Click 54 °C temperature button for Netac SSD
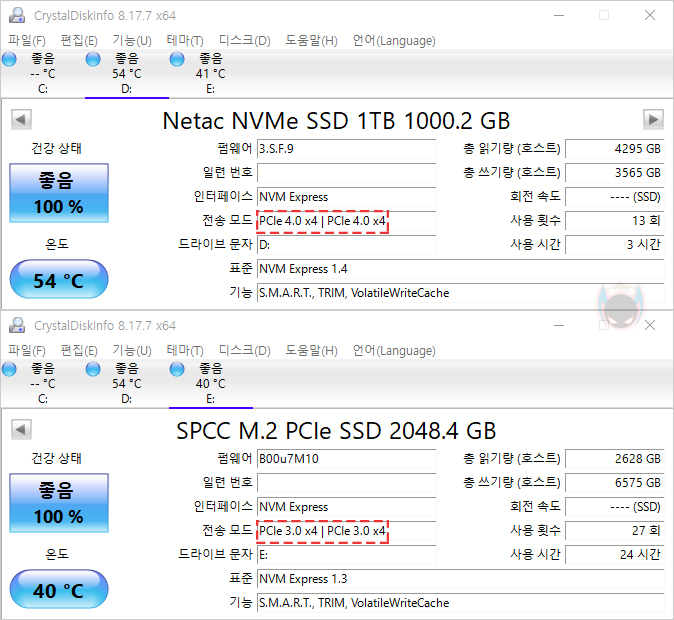674x620 pixels. [59, 279]
